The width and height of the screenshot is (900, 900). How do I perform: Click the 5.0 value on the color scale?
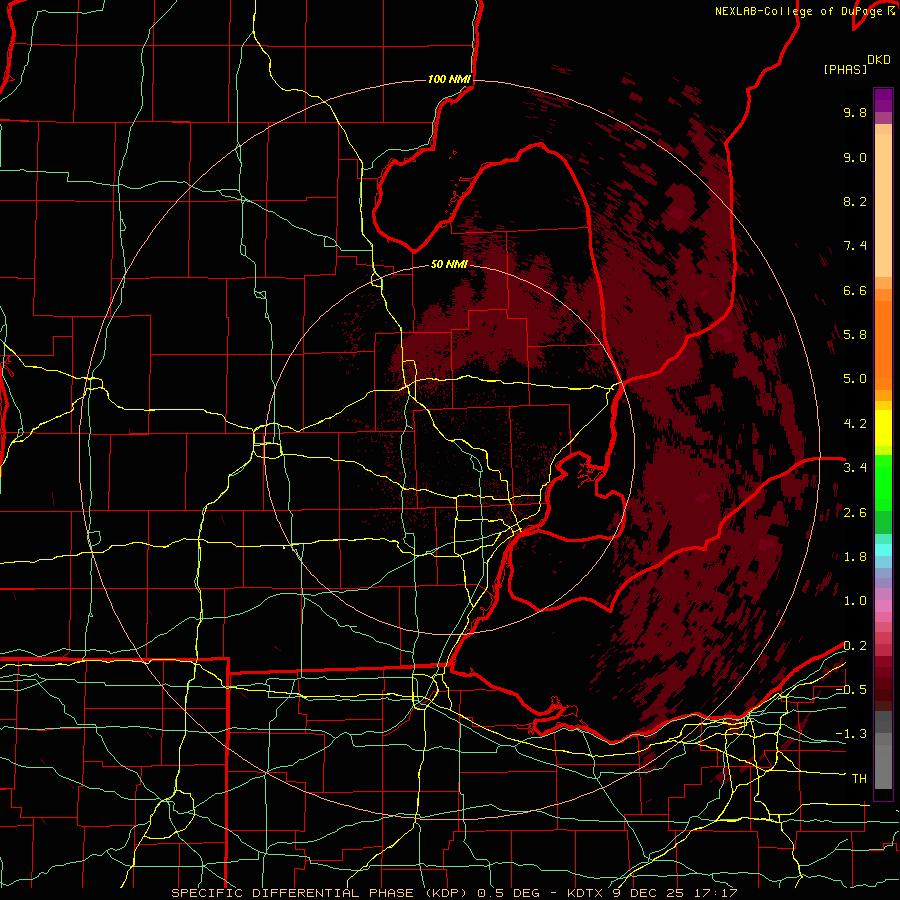[855, 379]
